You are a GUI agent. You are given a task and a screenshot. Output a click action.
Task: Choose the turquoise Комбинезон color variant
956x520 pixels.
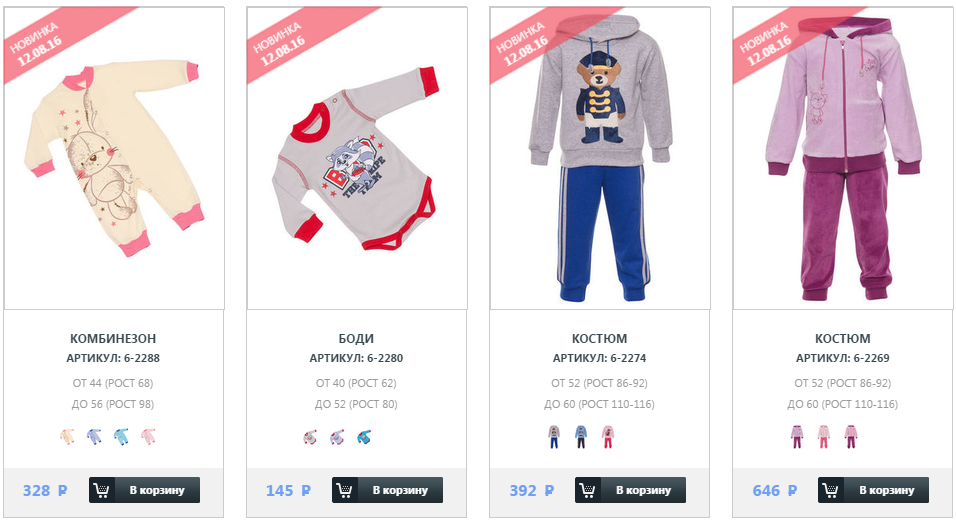point(121,436)
